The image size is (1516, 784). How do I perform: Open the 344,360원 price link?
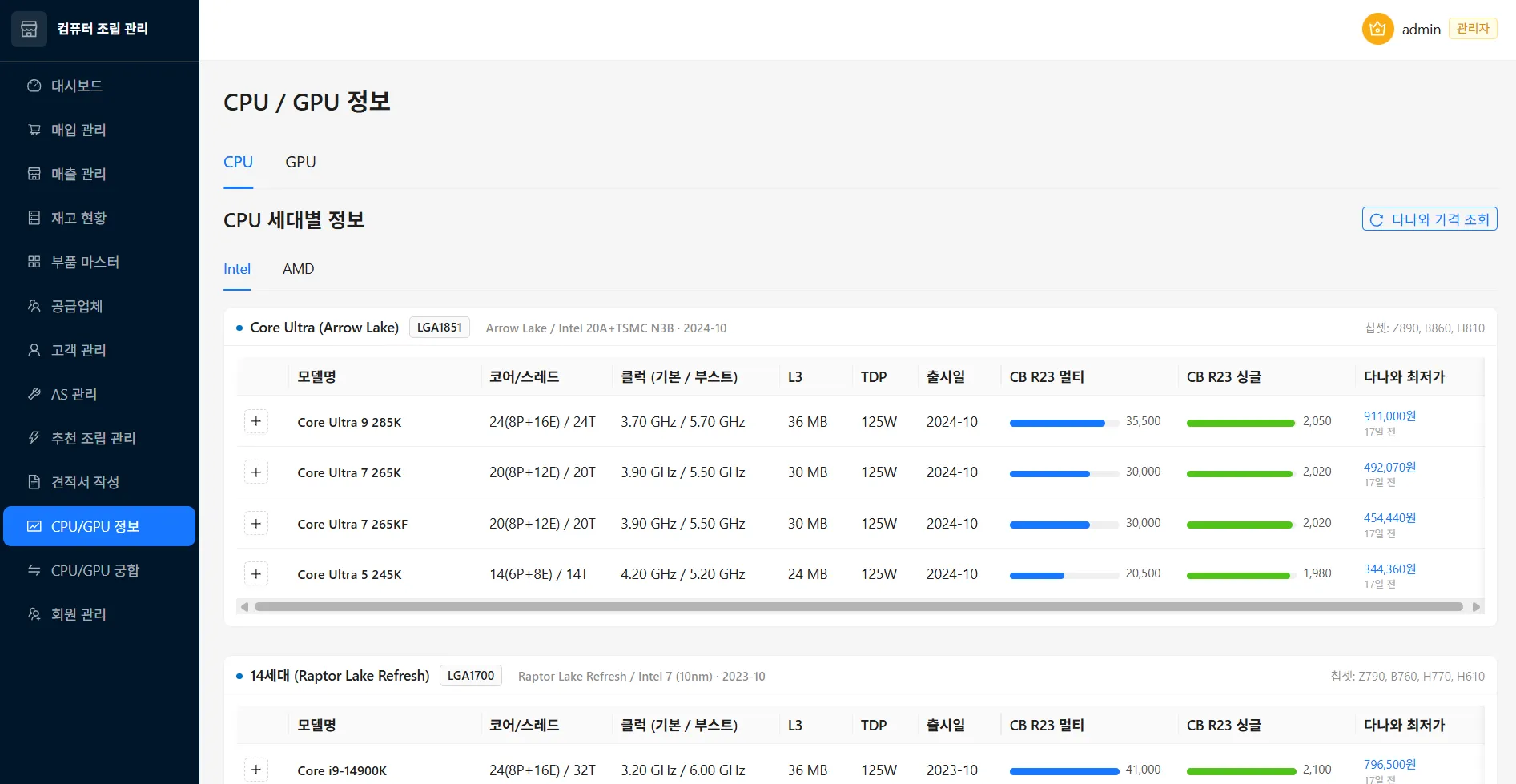tap(1389, 569)
